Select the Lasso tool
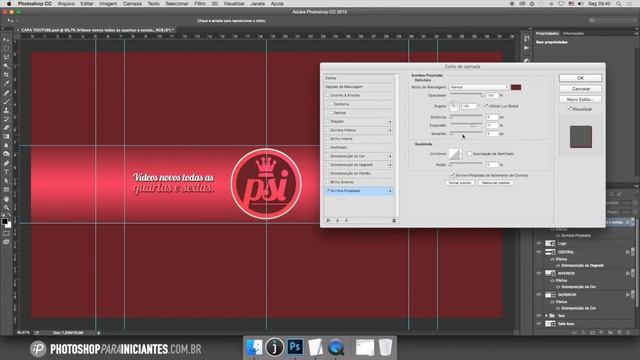 pos(6,57)
